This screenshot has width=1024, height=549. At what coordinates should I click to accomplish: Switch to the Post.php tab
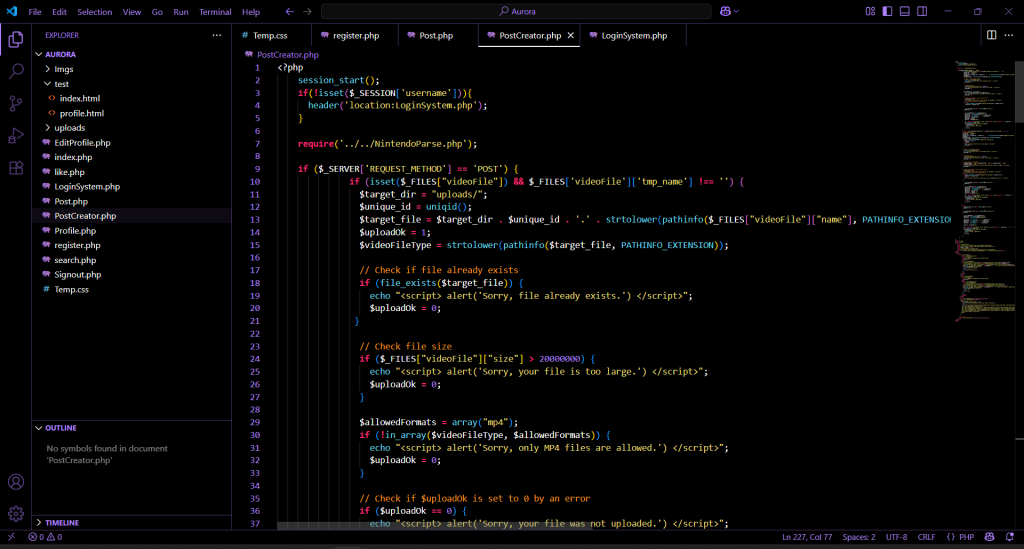[436, 35]
